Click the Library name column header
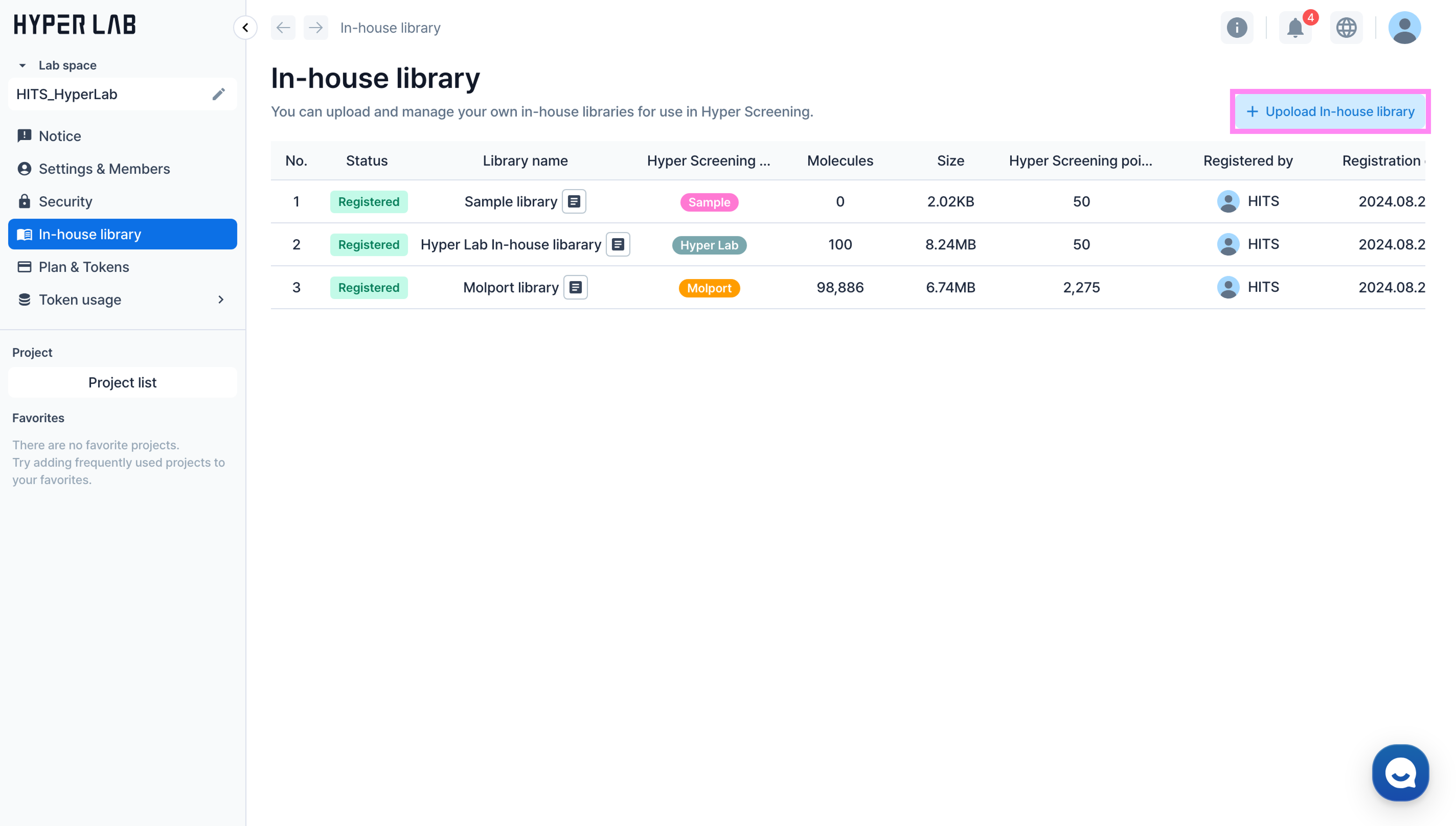 (x=525, y=161)
